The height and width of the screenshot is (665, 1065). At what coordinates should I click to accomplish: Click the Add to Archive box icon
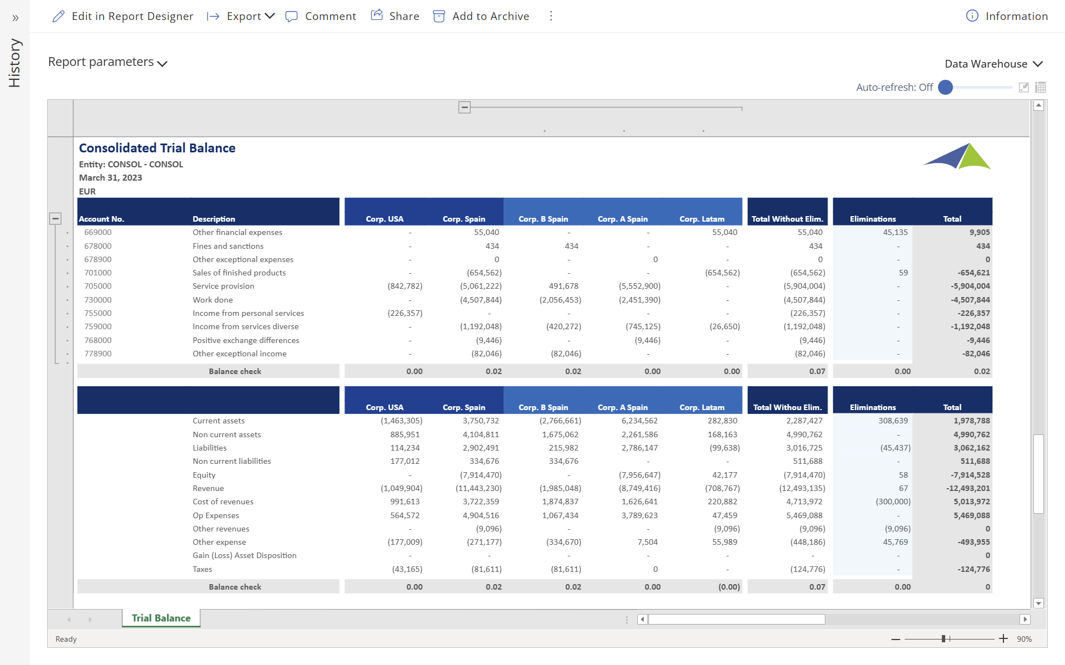[x=439, y=16]
